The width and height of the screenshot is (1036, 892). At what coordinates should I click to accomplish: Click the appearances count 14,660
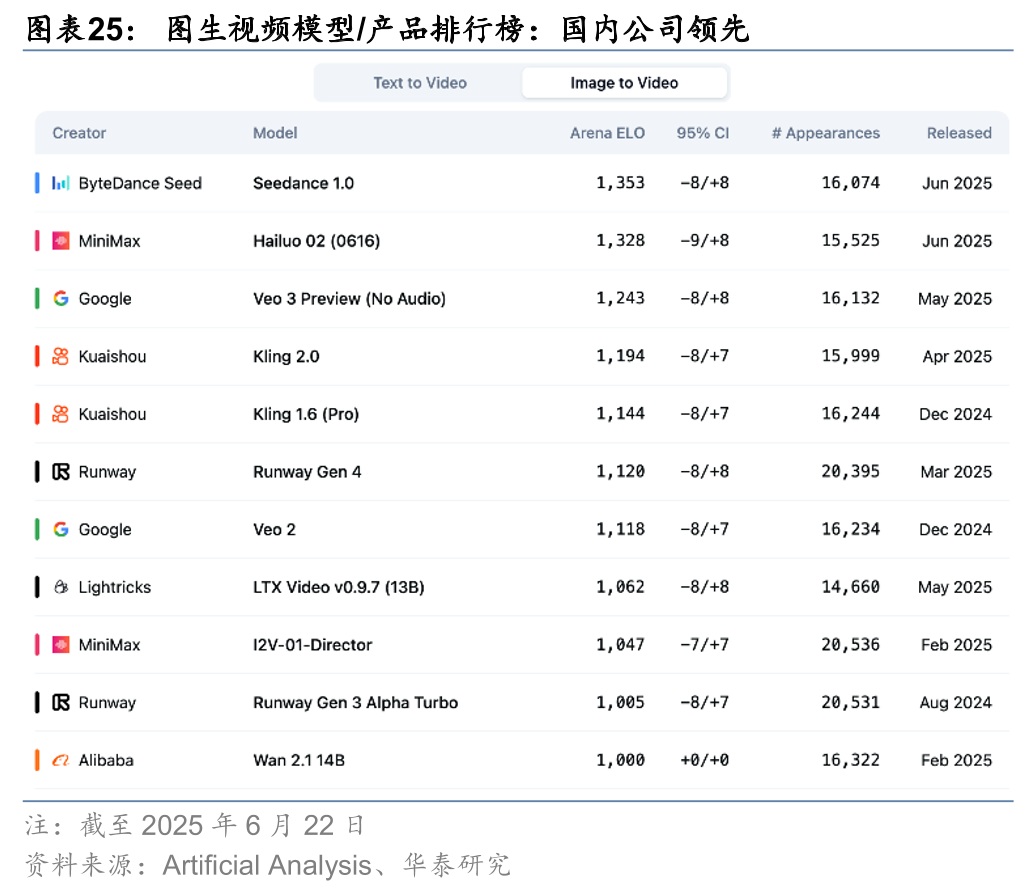click(850, 587)
